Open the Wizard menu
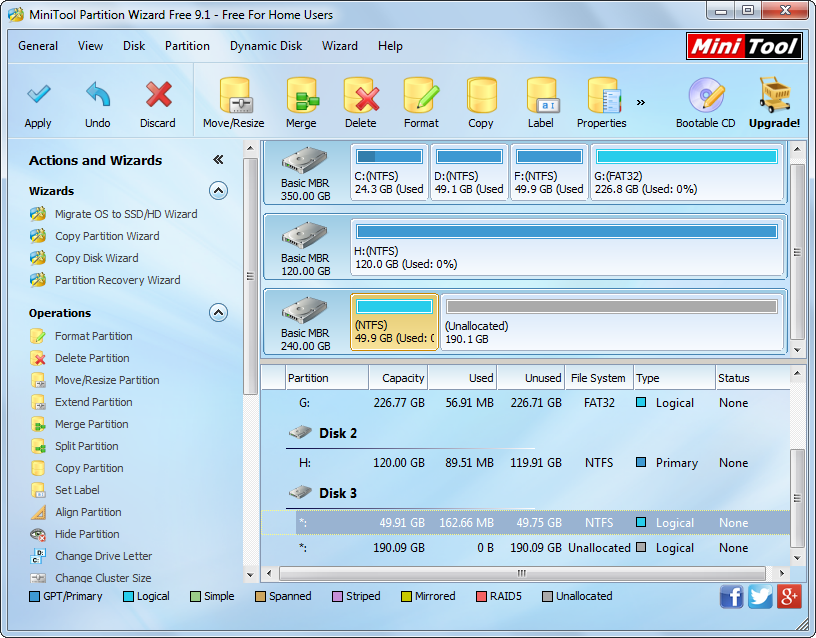The width and height of the screenshot is (816, 638). click(340, 46)
